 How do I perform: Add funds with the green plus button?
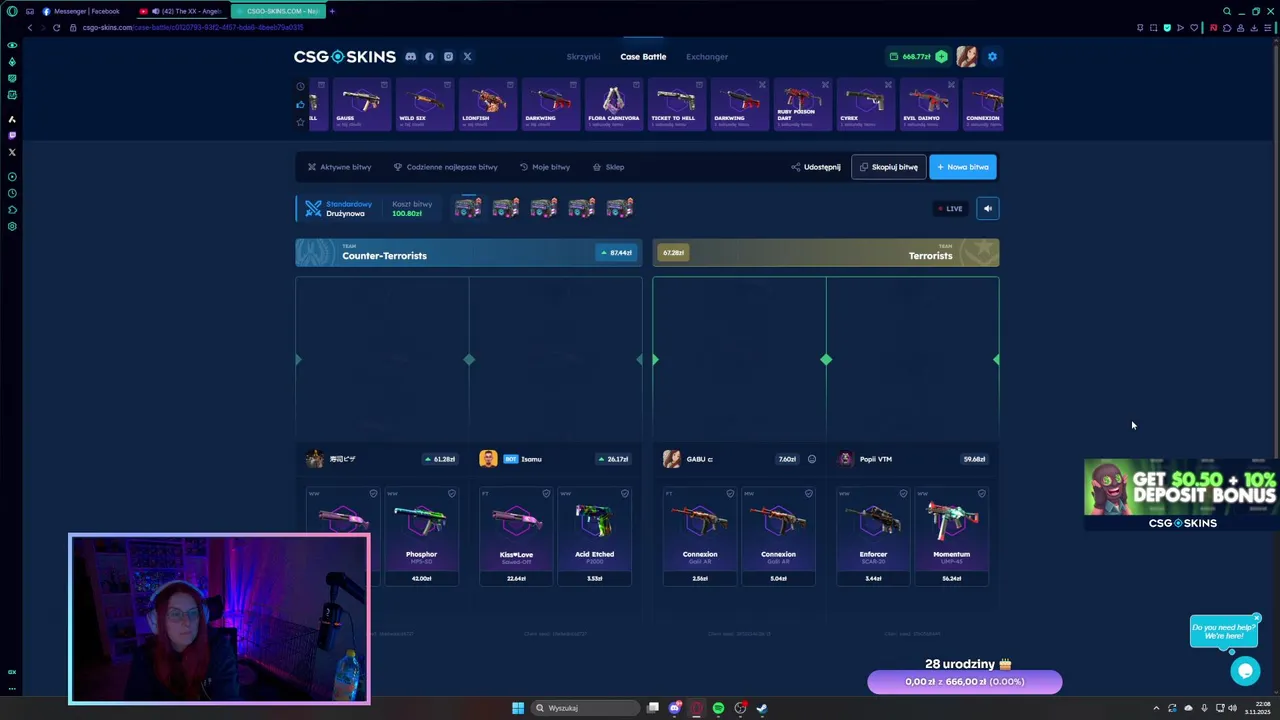pyautogui.click(x=941, y=57)
